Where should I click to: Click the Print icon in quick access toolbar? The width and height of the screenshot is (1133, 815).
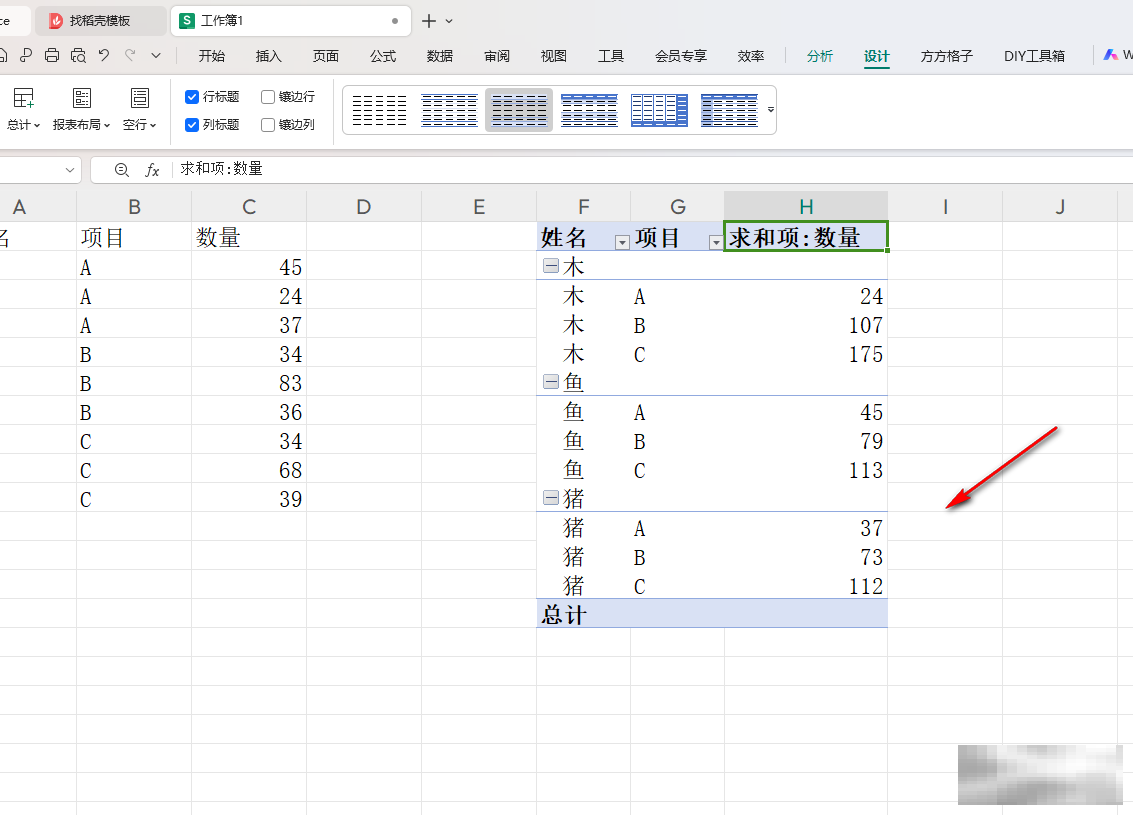click(50, 56)
